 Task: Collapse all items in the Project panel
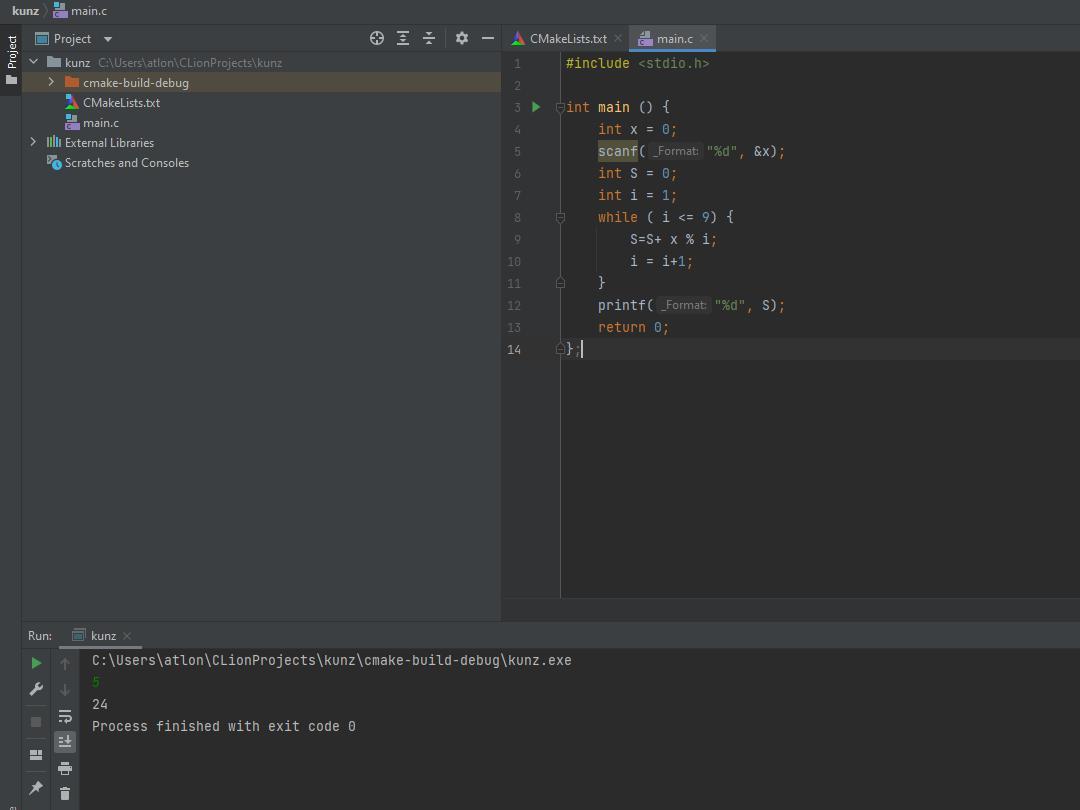(x=429, y=38)
